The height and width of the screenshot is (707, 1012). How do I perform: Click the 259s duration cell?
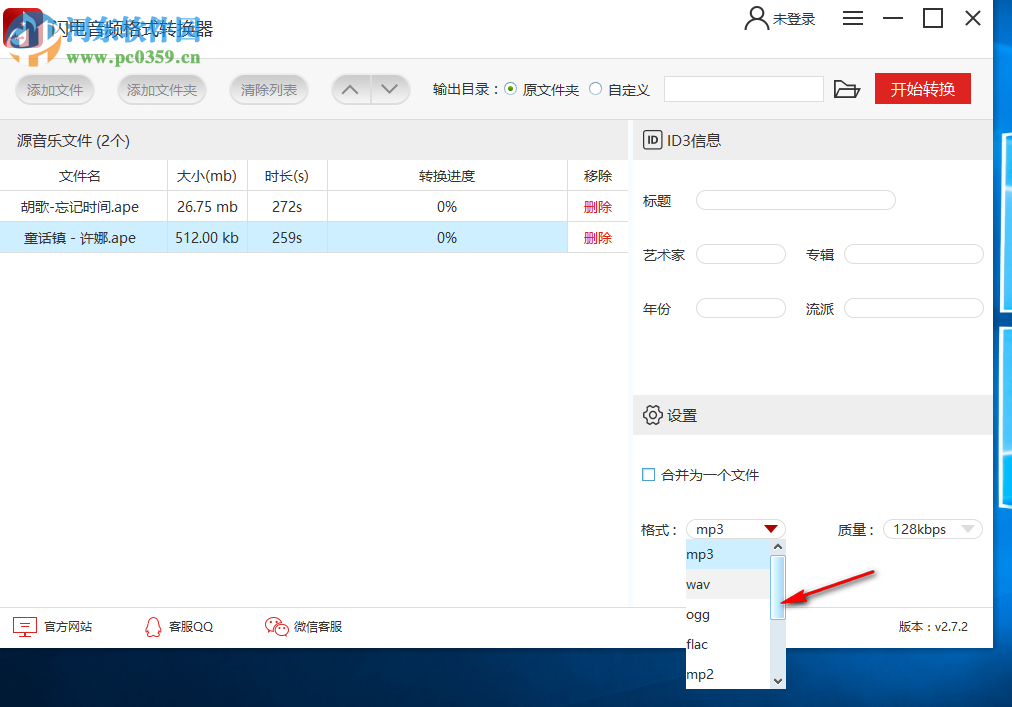[x=287, y=238]
